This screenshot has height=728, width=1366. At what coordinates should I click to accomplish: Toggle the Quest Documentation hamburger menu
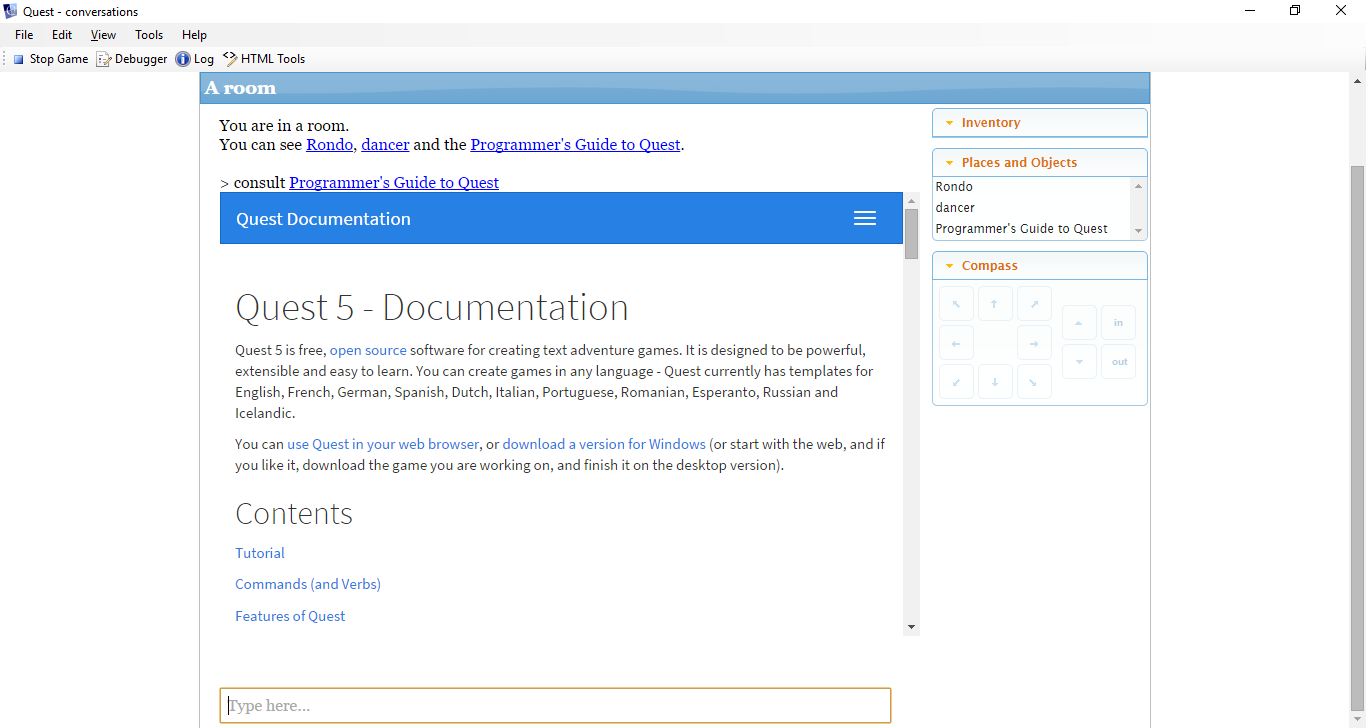pos(865,219)
